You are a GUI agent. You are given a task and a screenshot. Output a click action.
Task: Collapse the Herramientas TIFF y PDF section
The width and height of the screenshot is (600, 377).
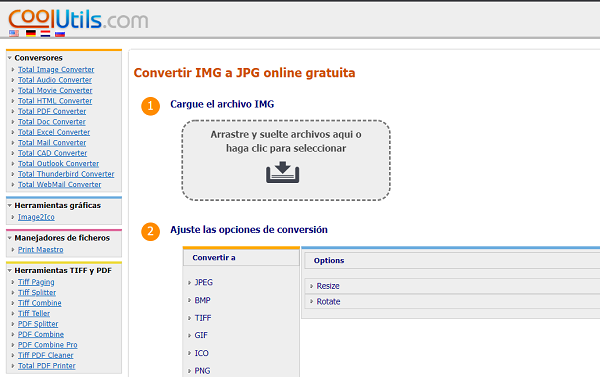coord(10,271)
